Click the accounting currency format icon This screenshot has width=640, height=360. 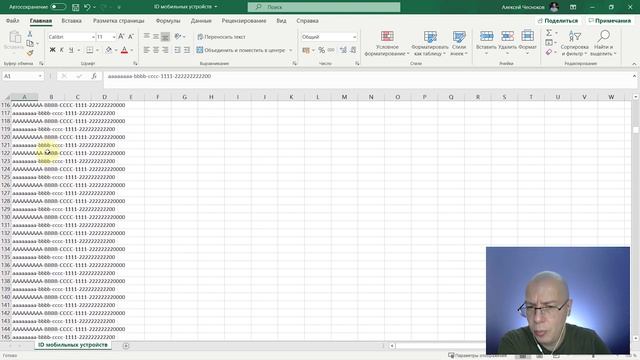[x=306, y=50]
